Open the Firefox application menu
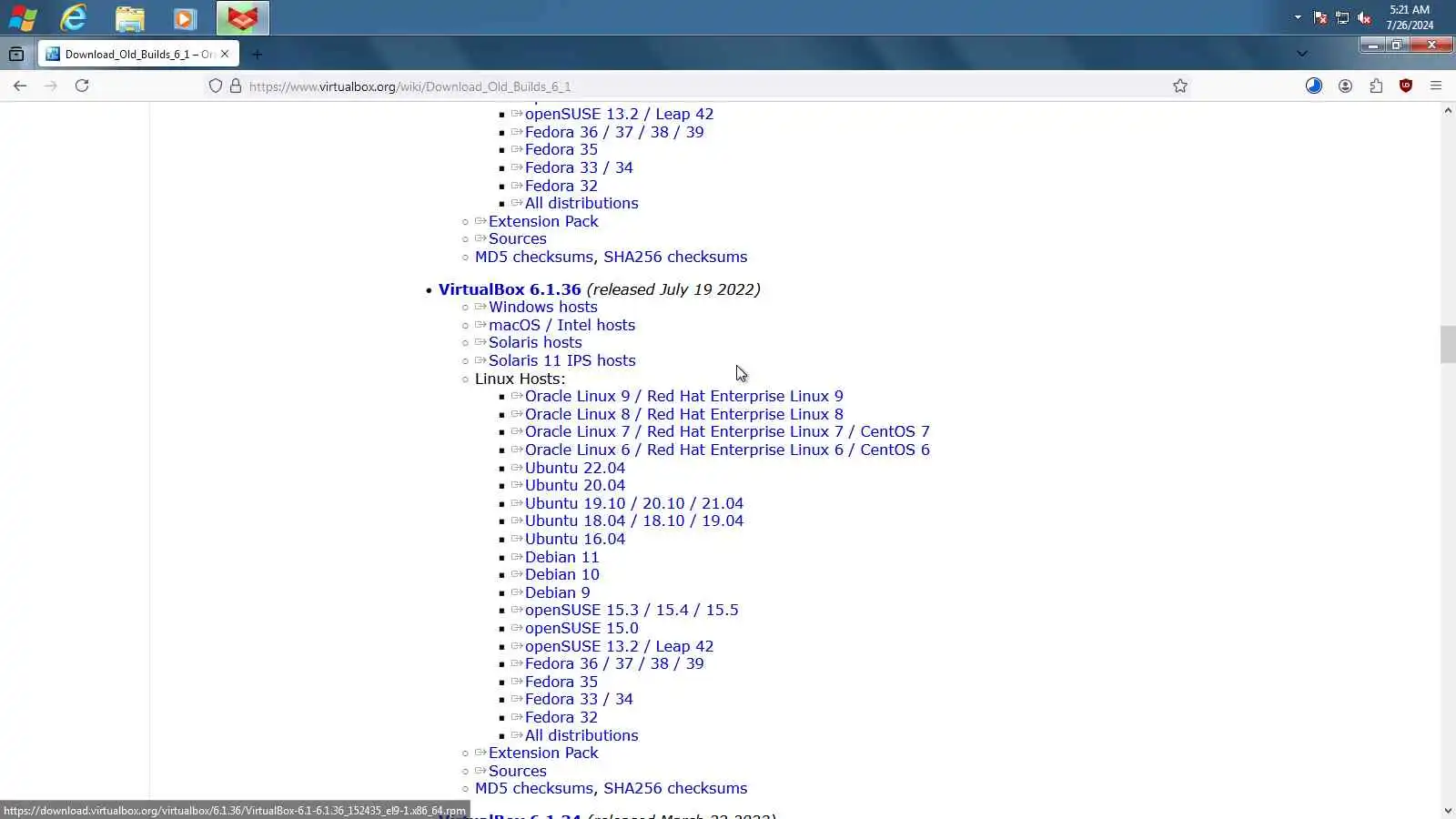The height and width of the screenshot is (819, 1456). [1436, 86]
